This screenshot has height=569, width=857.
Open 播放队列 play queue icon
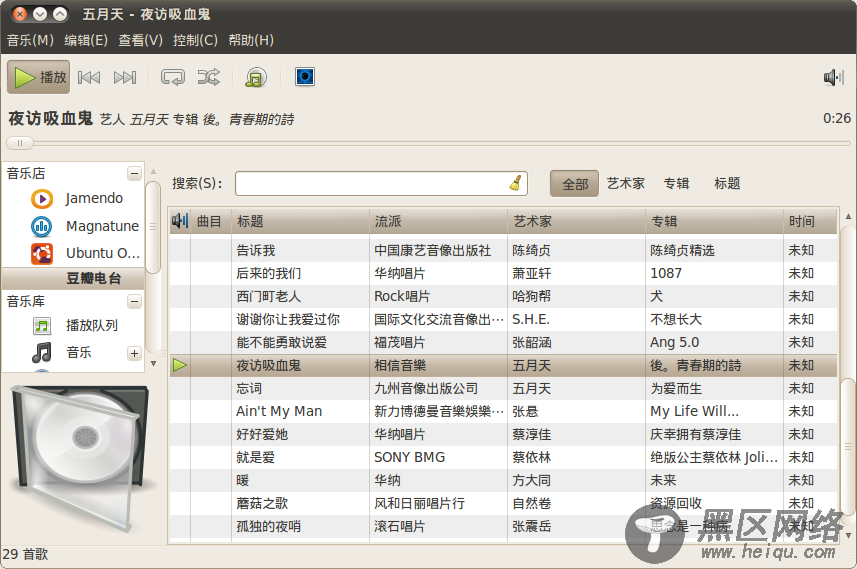[x=42, y=326]
